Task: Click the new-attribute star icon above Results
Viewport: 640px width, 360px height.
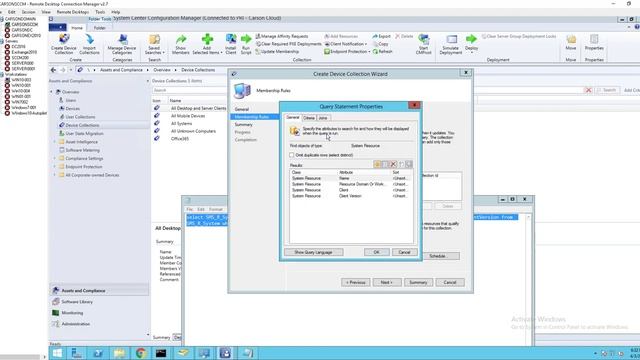Action: pyautogui.click(x=377, y=164)
